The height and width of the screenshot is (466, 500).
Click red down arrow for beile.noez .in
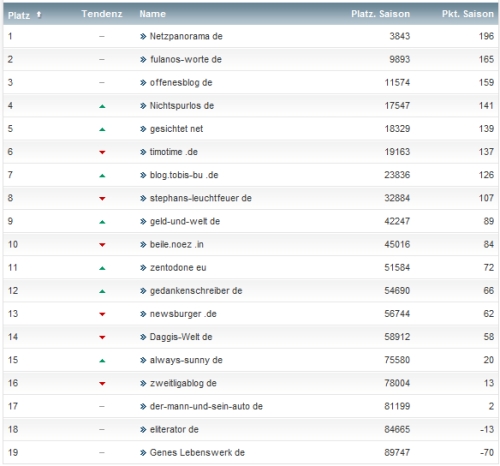tap(102, 245)
